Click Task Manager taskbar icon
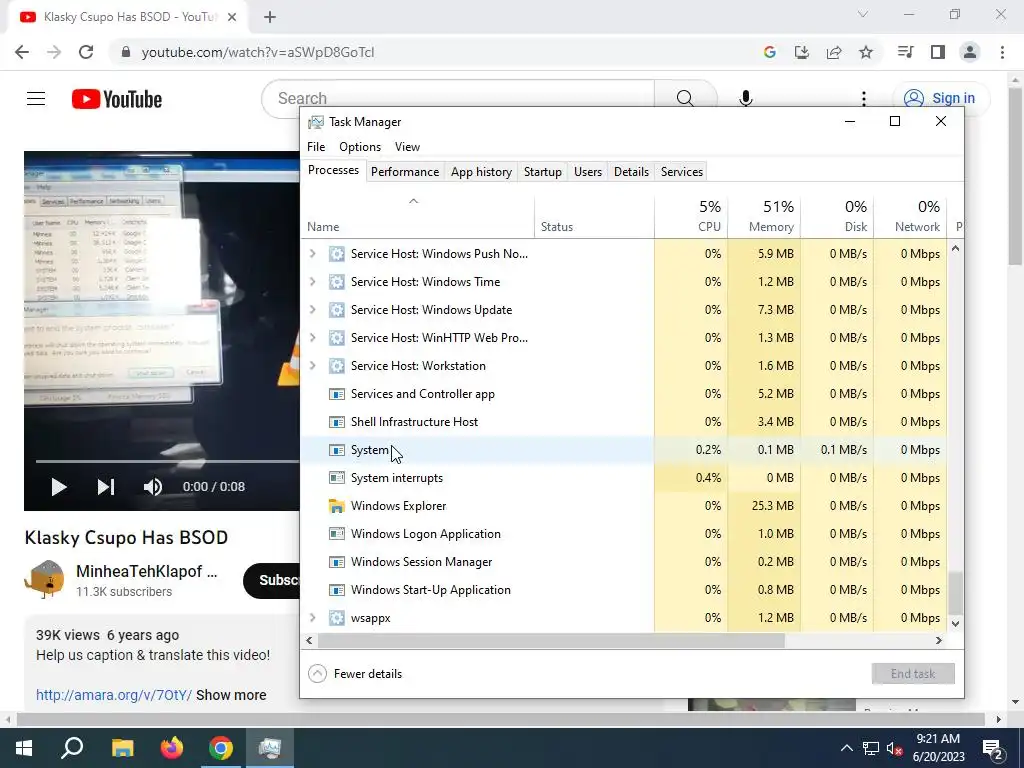Viewport: 1024px width, 768px height. point(270,748)
